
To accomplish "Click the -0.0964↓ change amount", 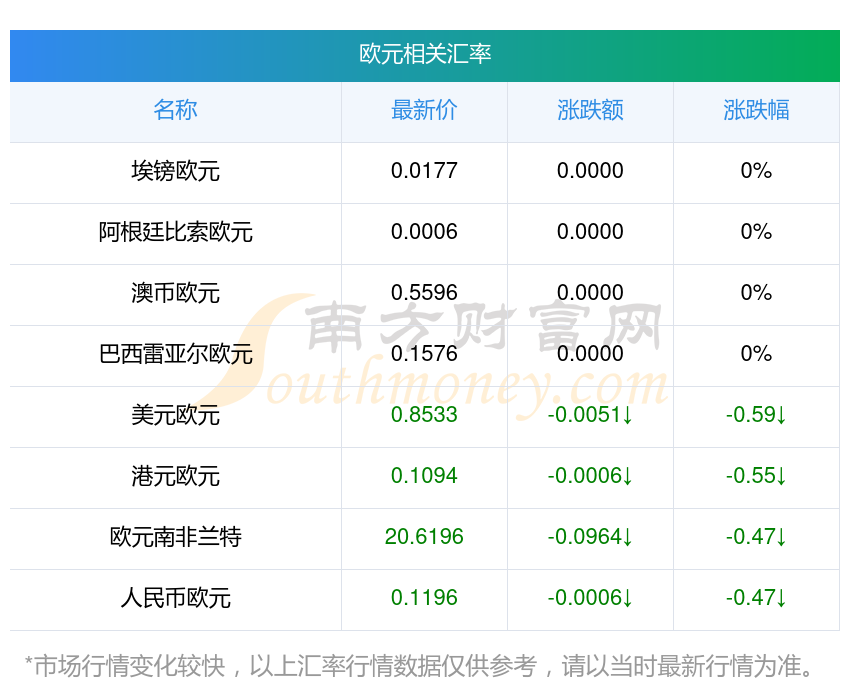I will point(590,537).
